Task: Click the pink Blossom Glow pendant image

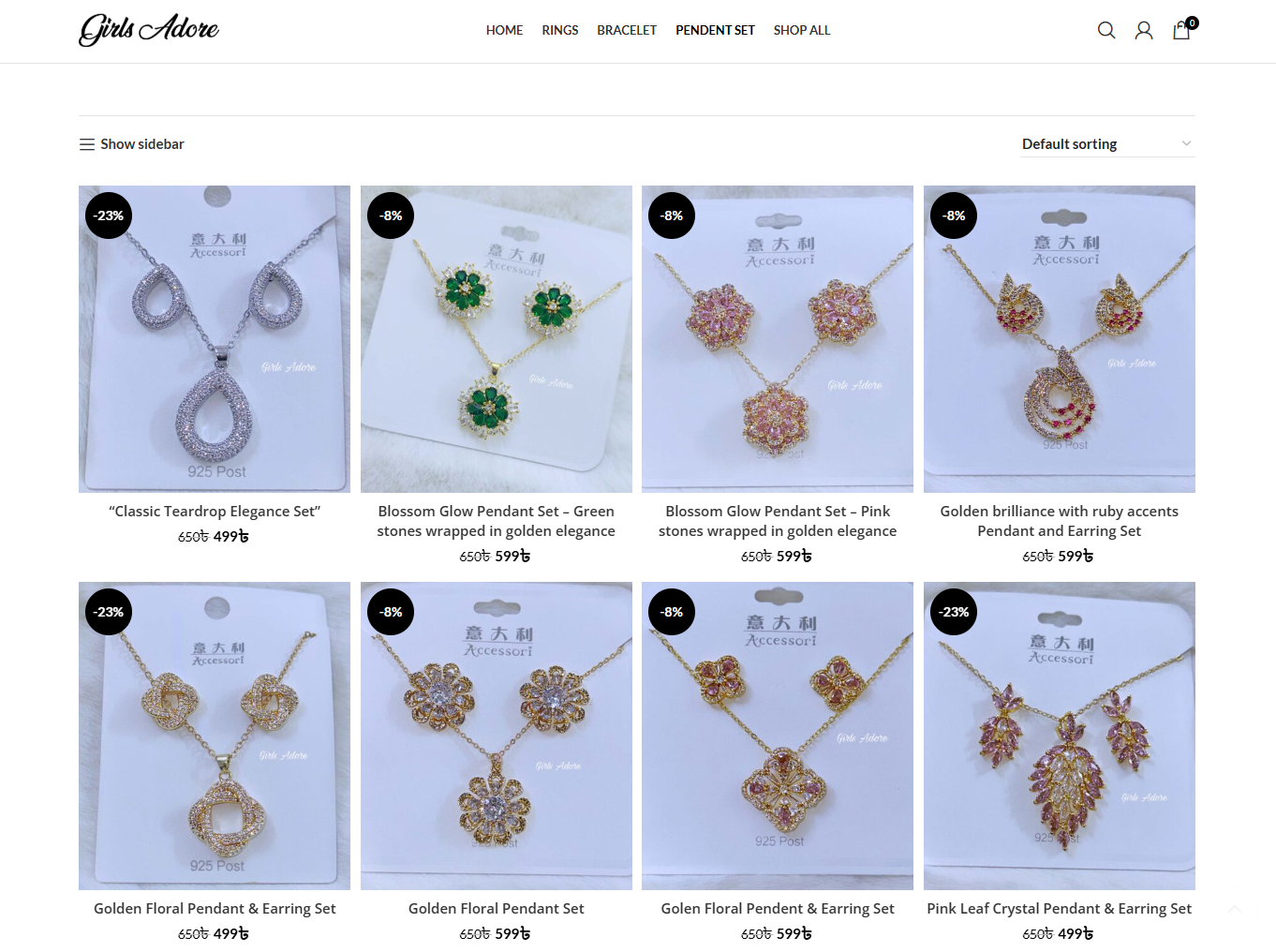Action: 778,339
